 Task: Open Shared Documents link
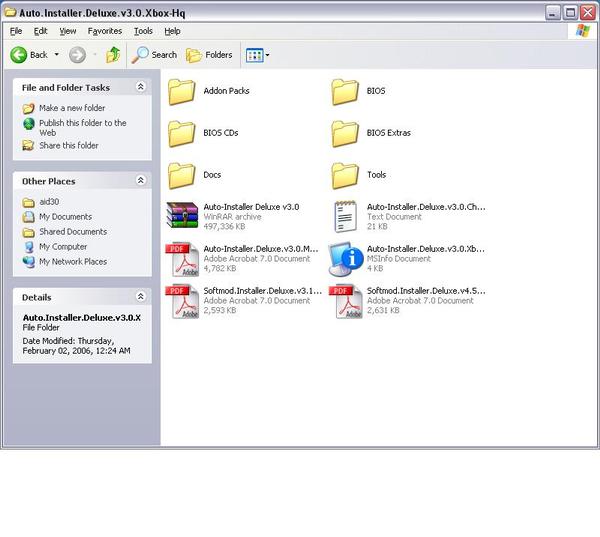pyautogui.click(x=73, y=232)
